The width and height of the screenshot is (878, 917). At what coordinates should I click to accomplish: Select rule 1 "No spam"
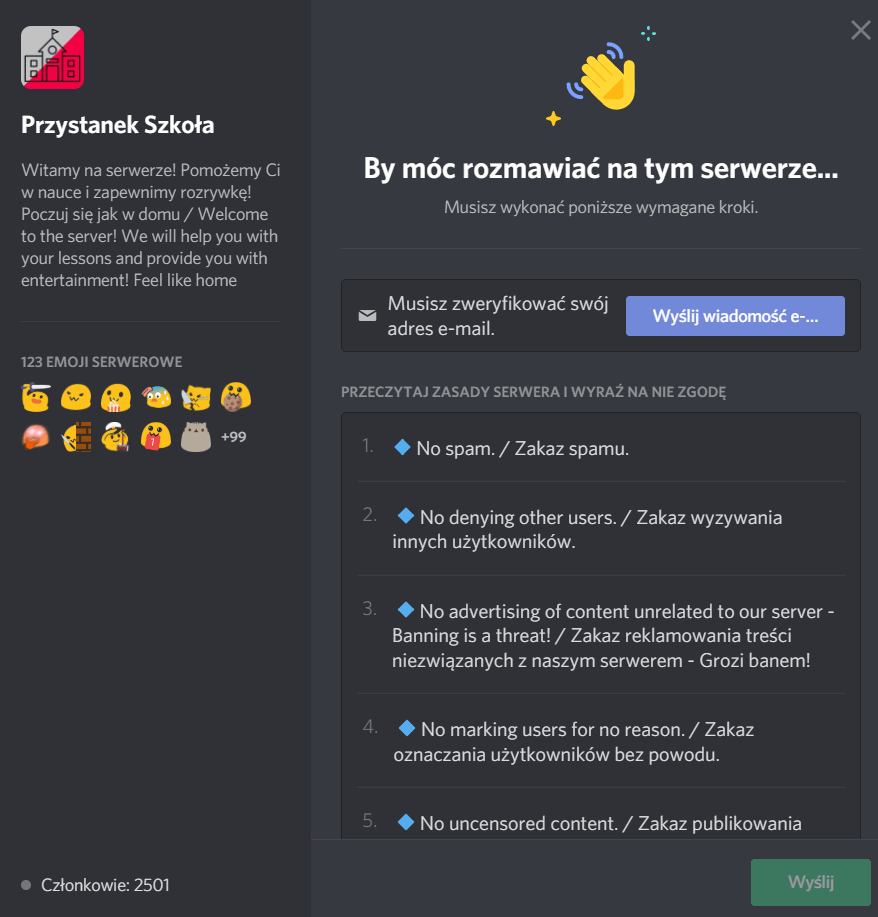[x=522, y=448]
